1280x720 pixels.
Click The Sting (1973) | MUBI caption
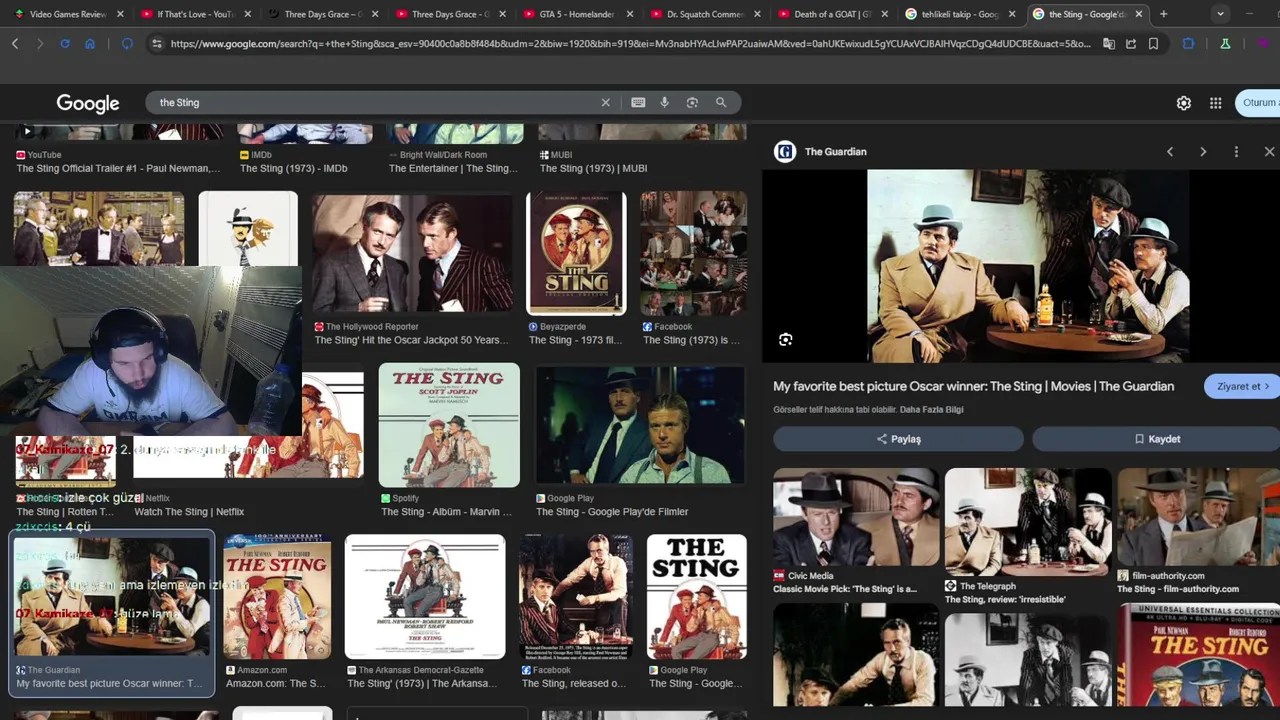(x=593, y=168)
